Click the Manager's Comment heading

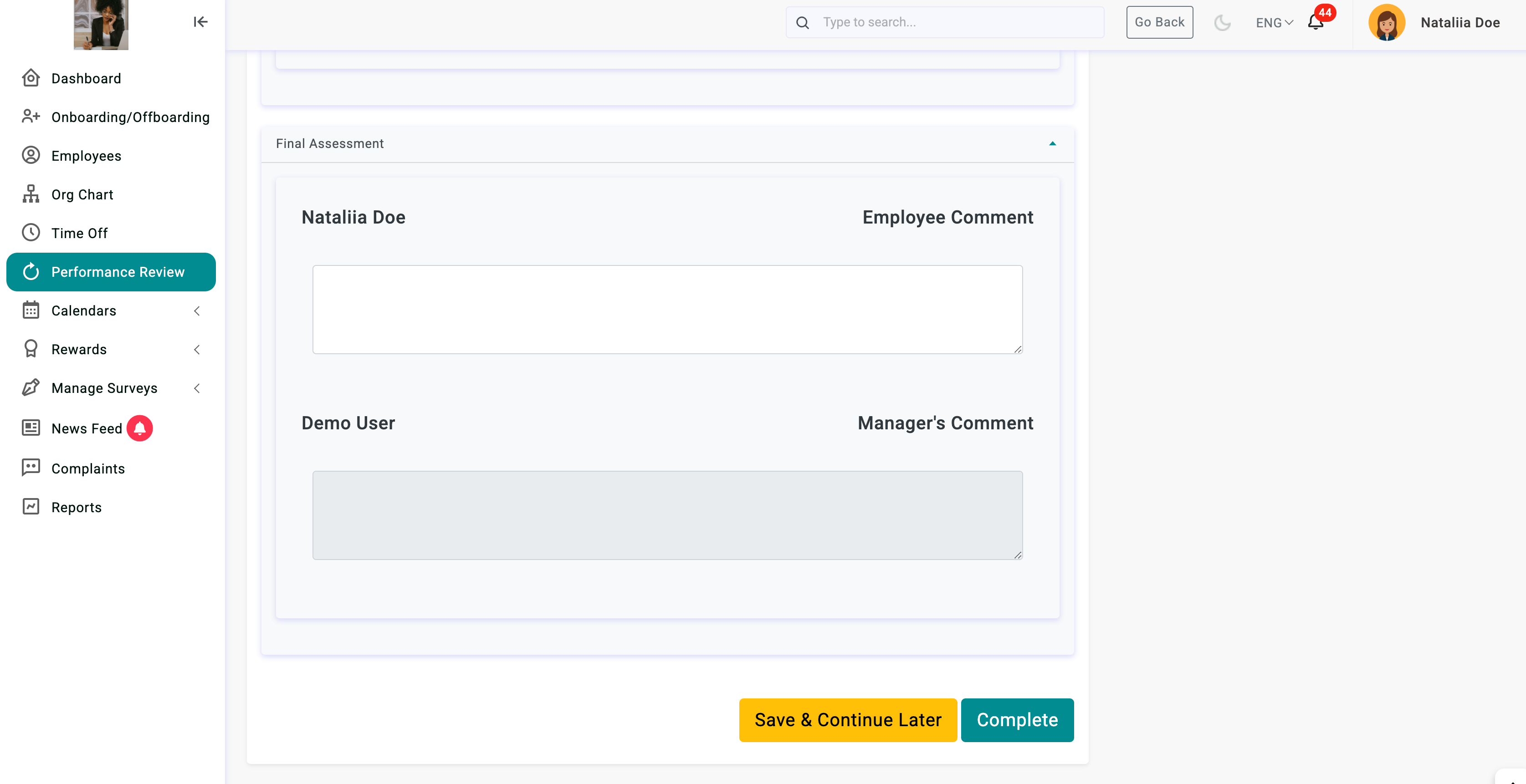pyautogui.click(x=946, y=423)
